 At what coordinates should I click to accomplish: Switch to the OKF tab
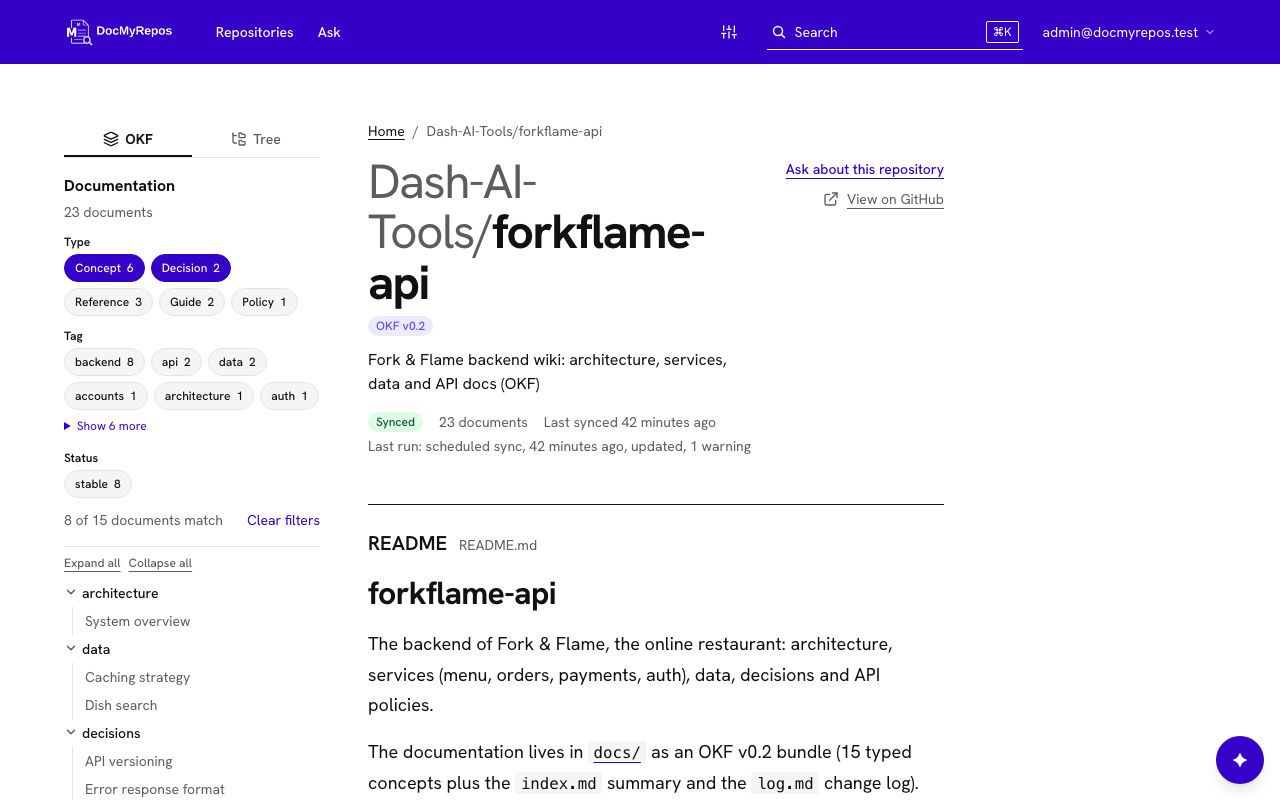[x=128, y=139]
